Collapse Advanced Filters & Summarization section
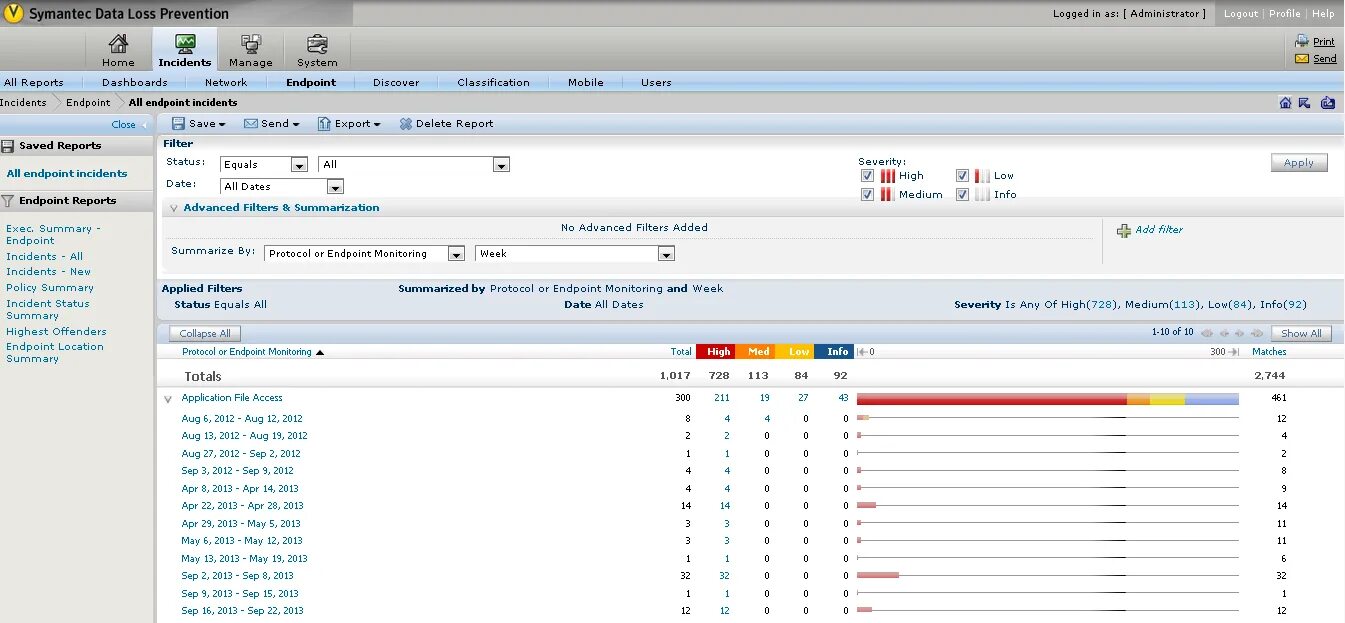This screenshot has width=1345, height=623. [174, 208]
